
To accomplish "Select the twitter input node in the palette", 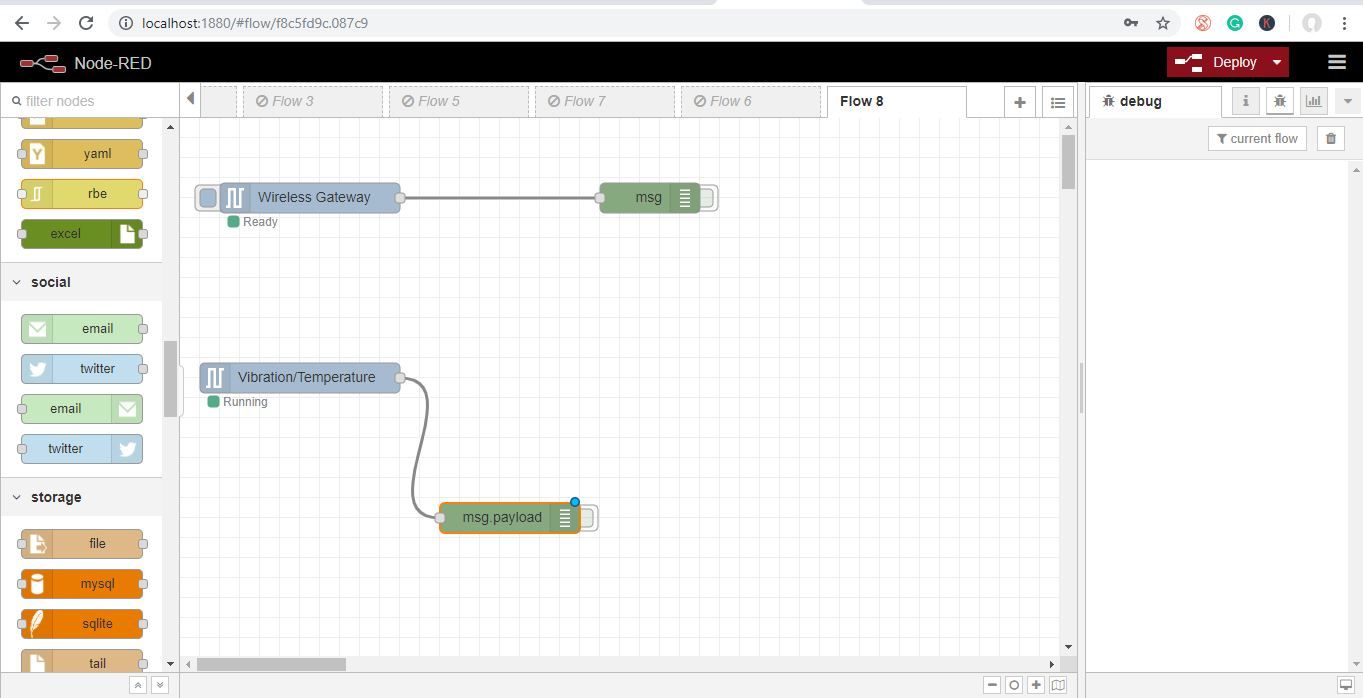I will (82, 368).
